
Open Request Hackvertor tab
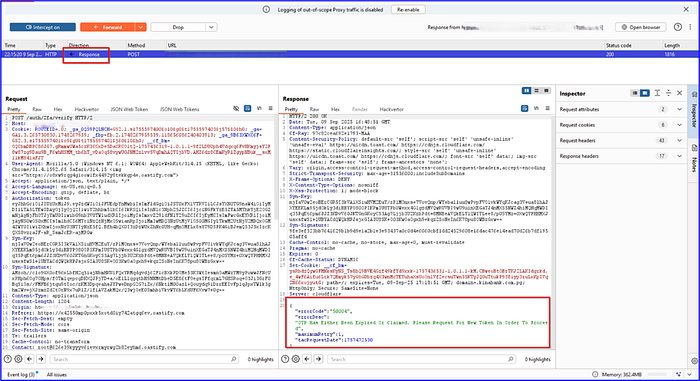[x=87, y=109]
